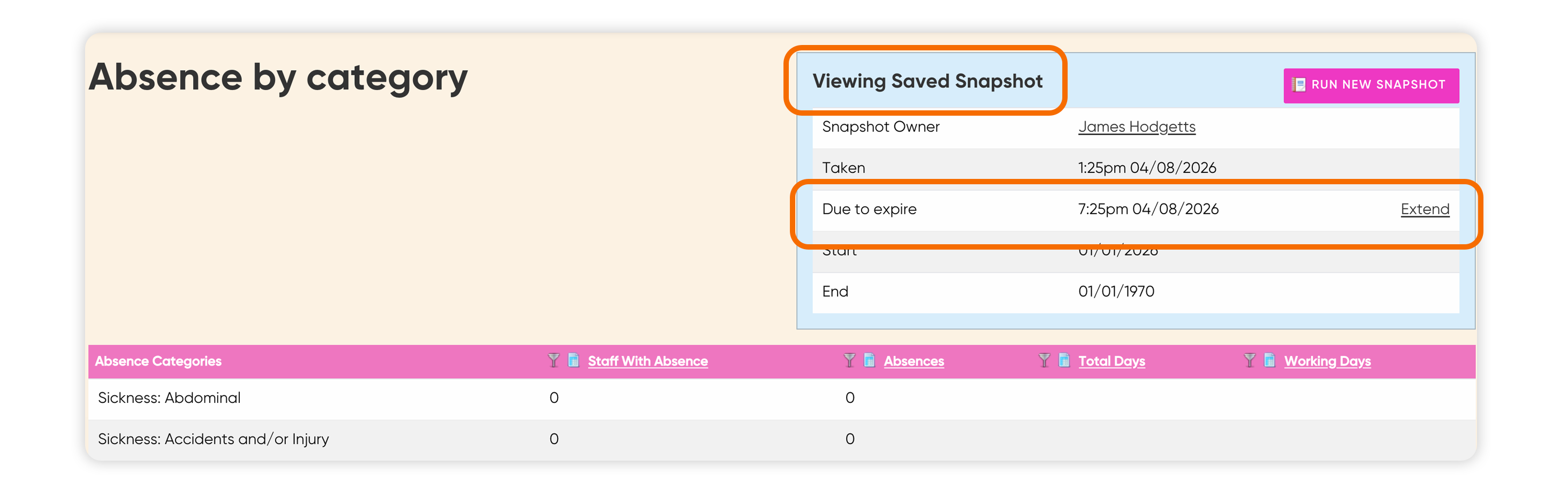Open calculator icon beside Staff With Absence
Viewport: 1568px width, 496px height.
point(573,360)
